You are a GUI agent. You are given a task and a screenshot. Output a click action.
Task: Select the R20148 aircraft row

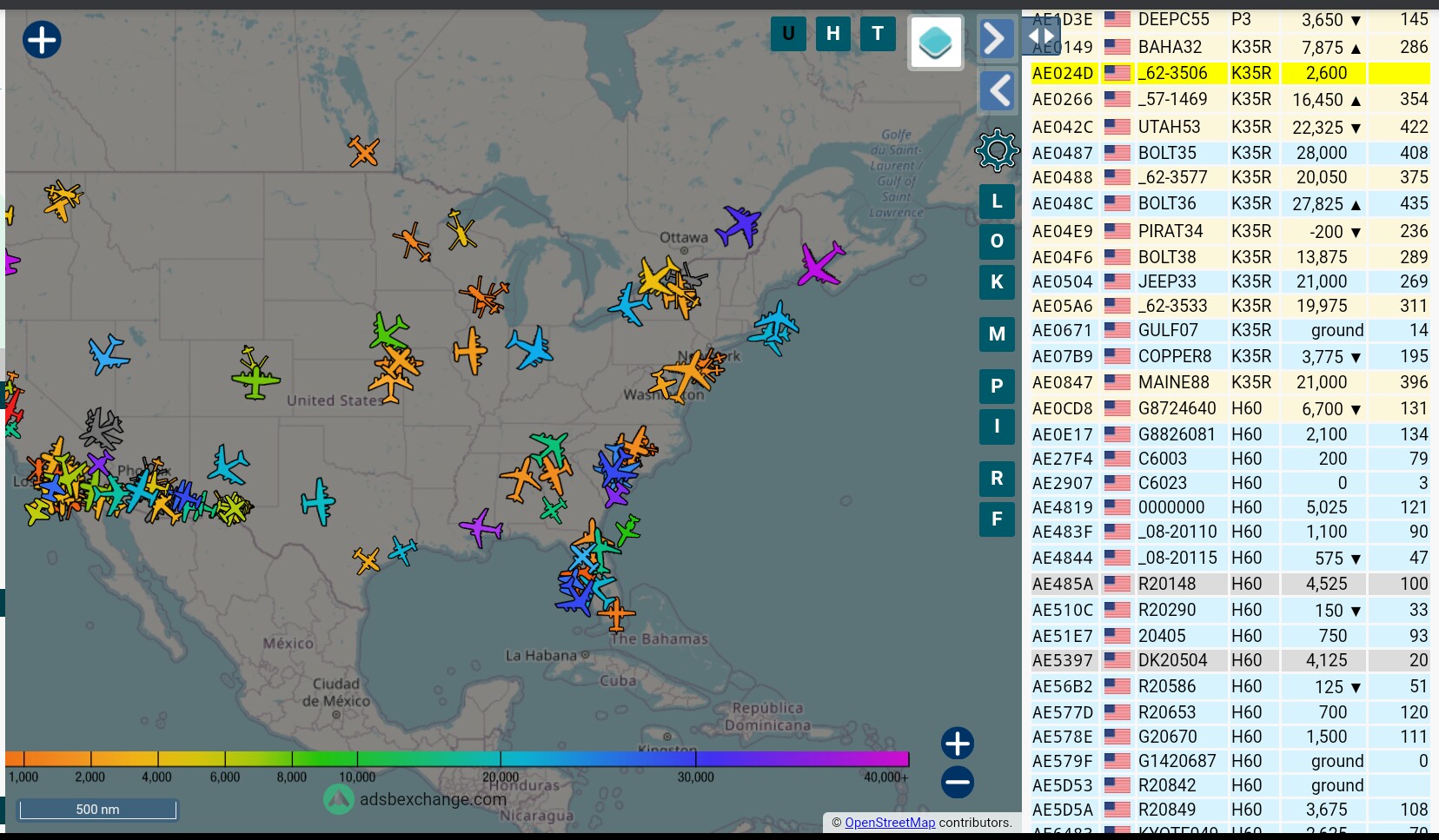[1230, 584]
